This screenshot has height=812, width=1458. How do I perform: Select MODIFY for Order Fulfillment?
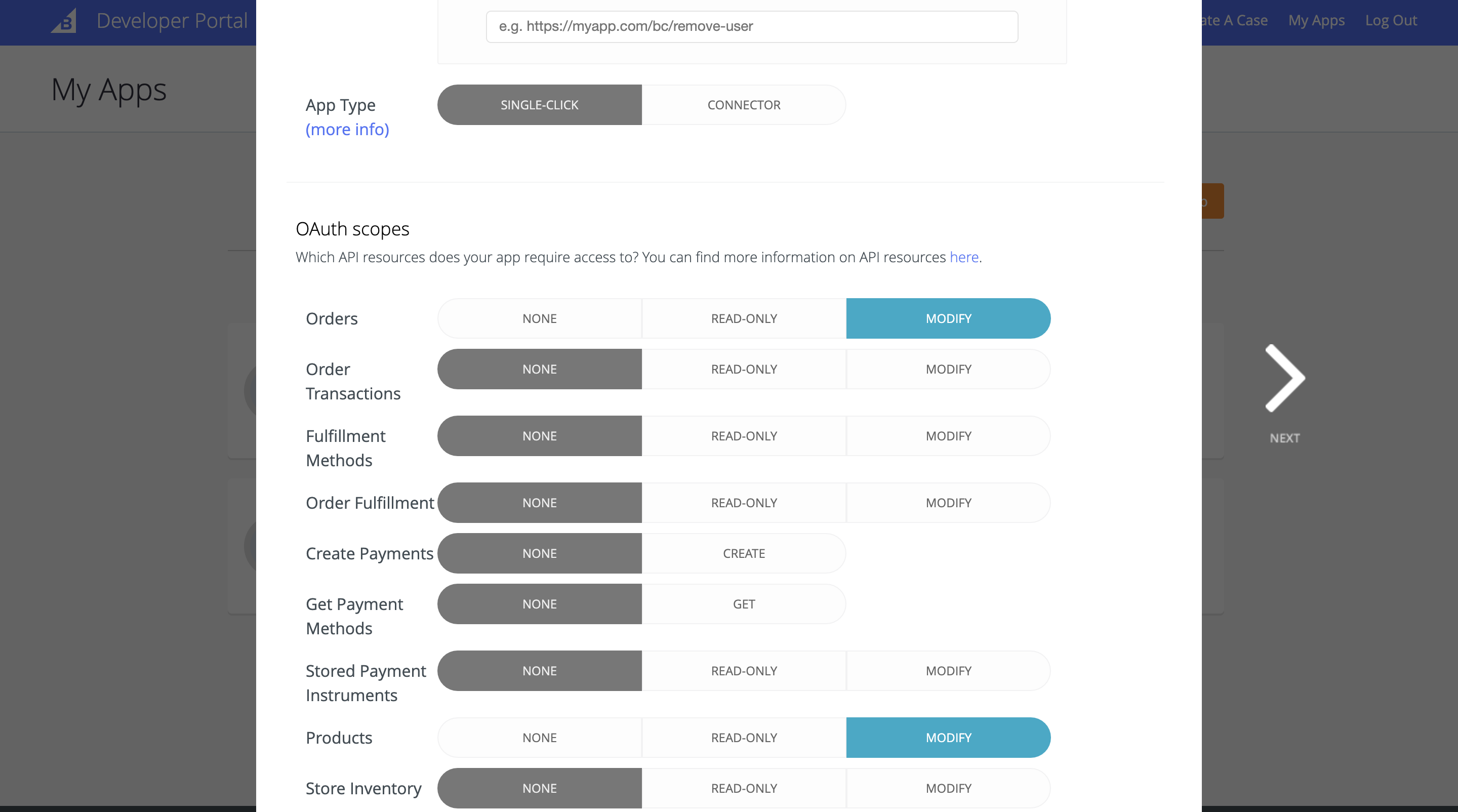pyautogui.click(x=948, y=503)
